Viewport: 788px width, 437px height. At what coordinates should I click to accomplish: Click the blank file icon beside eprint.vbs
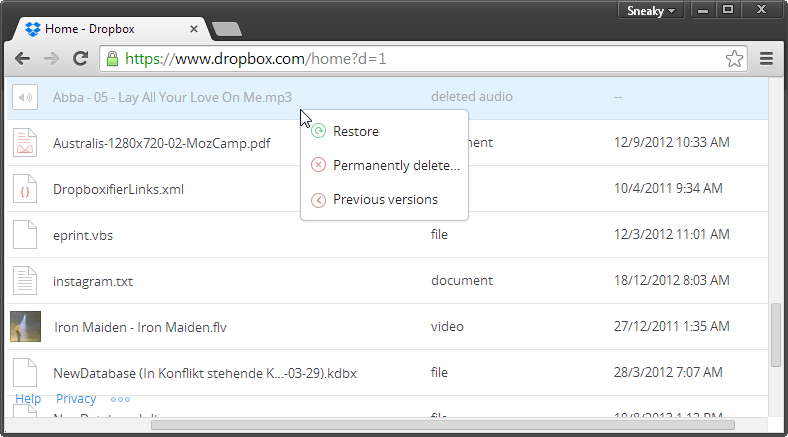pos(25,235)
